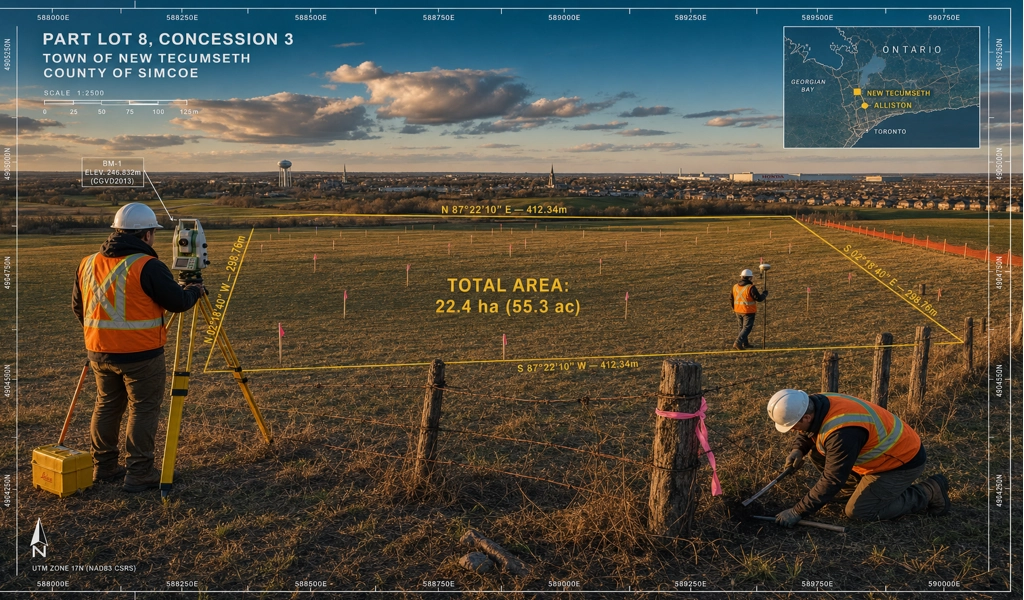
Task: Click the 'UTM ZONE 17N (NAD83 CSRS)' note
Action: tap(84, 569)
